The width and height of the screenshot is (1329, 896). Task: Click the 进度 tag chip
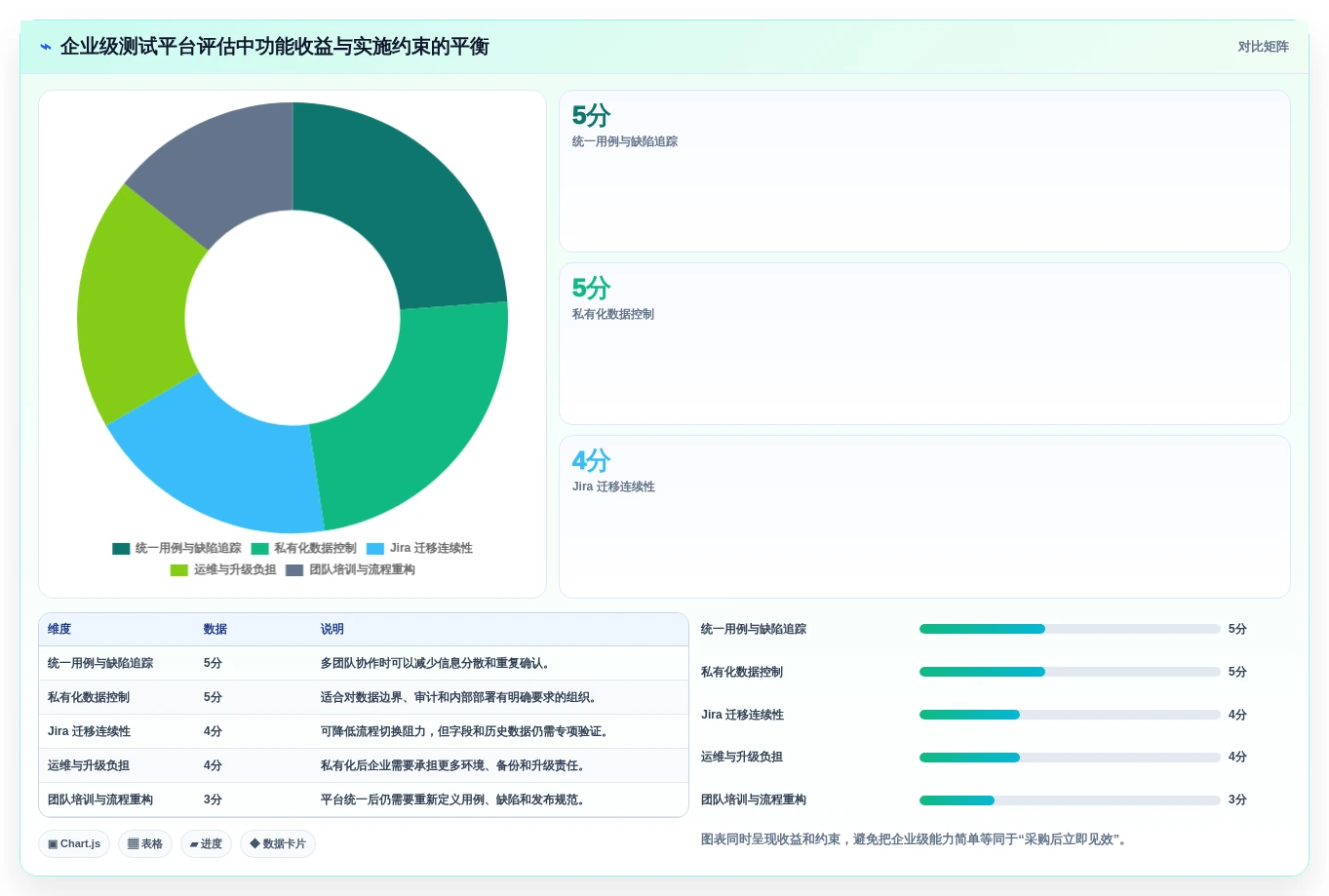pos(206,844)
